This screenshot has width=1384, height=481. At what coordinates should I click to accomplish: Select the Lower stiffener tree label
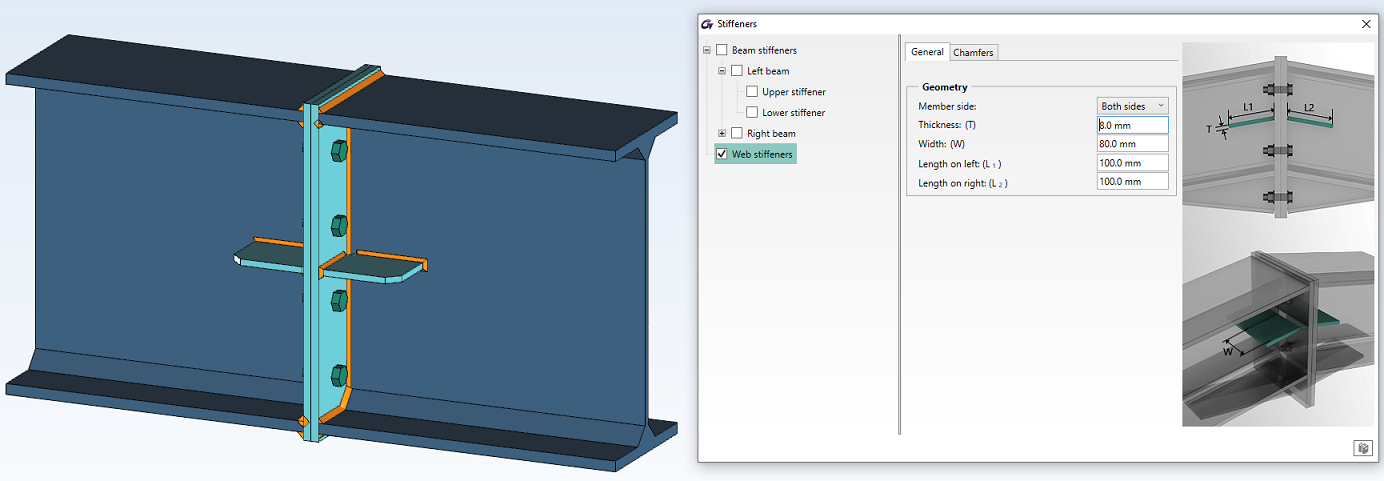click(794, 113)
